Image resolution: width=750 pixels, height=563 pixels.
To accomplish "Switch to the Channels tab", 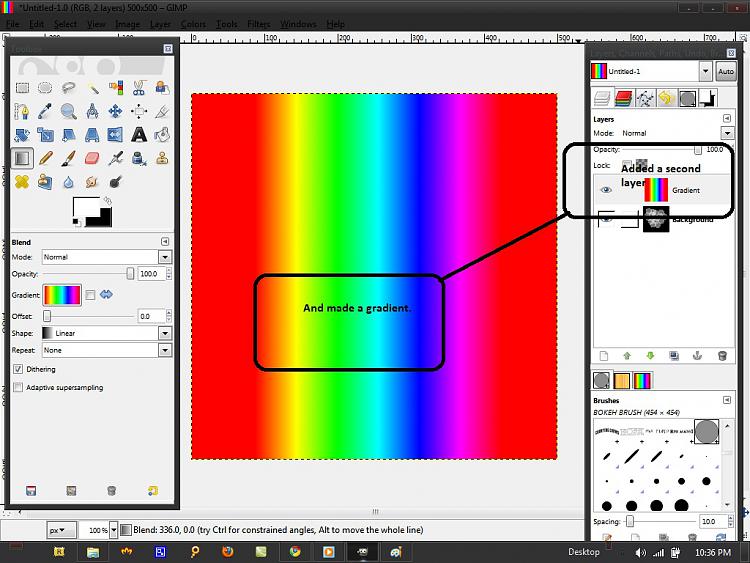I will pos(623,98).
